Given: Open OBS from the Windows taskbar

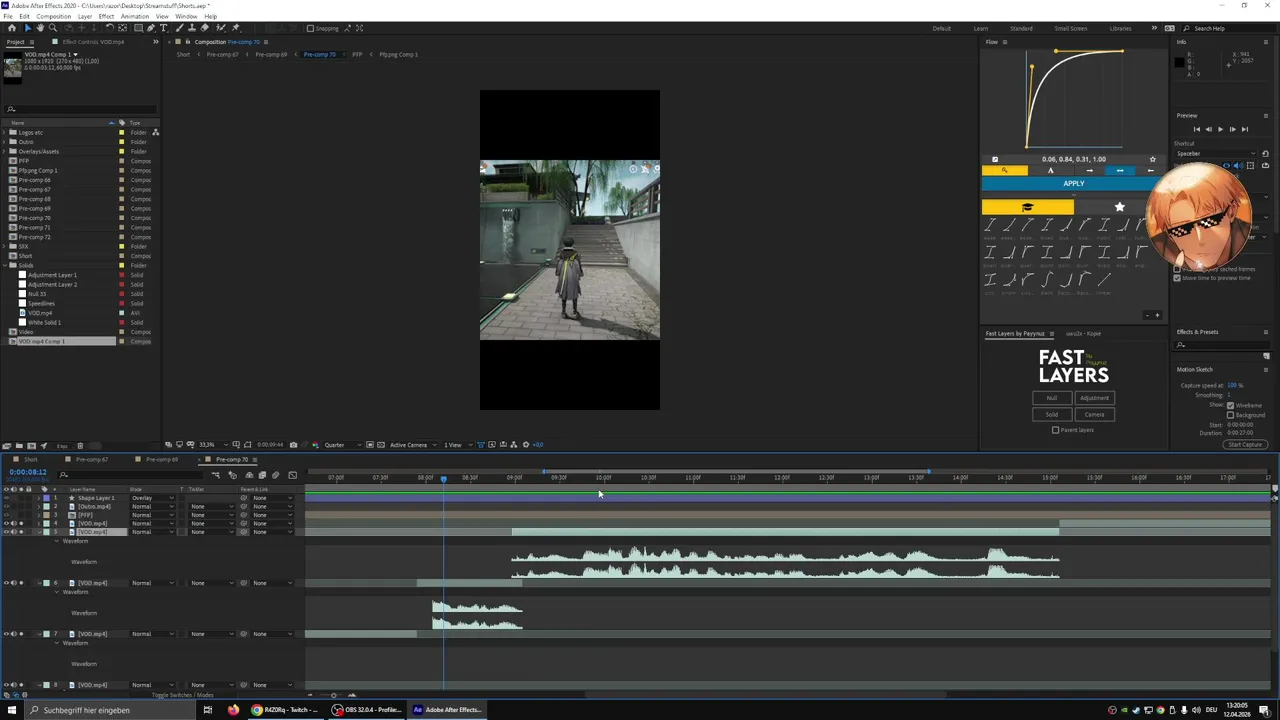Looking at the screenshot, I should coord(366,710).
